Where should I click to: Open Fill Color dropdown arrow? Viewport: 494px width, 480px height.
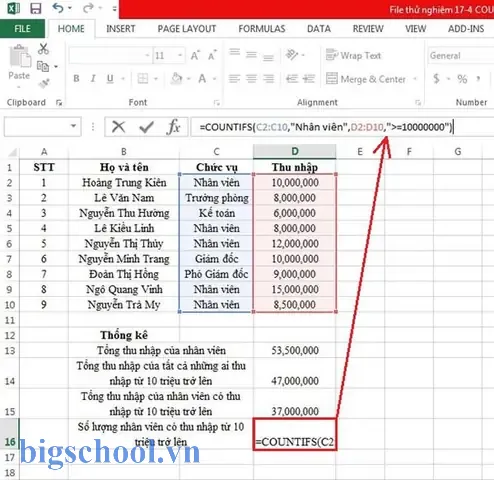(x=189, y=79)
